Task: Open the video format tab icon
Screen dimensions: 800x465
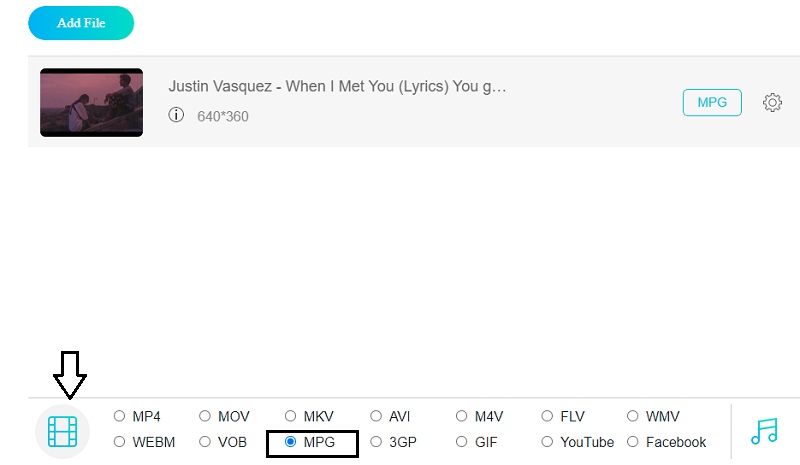Action: 62,431
